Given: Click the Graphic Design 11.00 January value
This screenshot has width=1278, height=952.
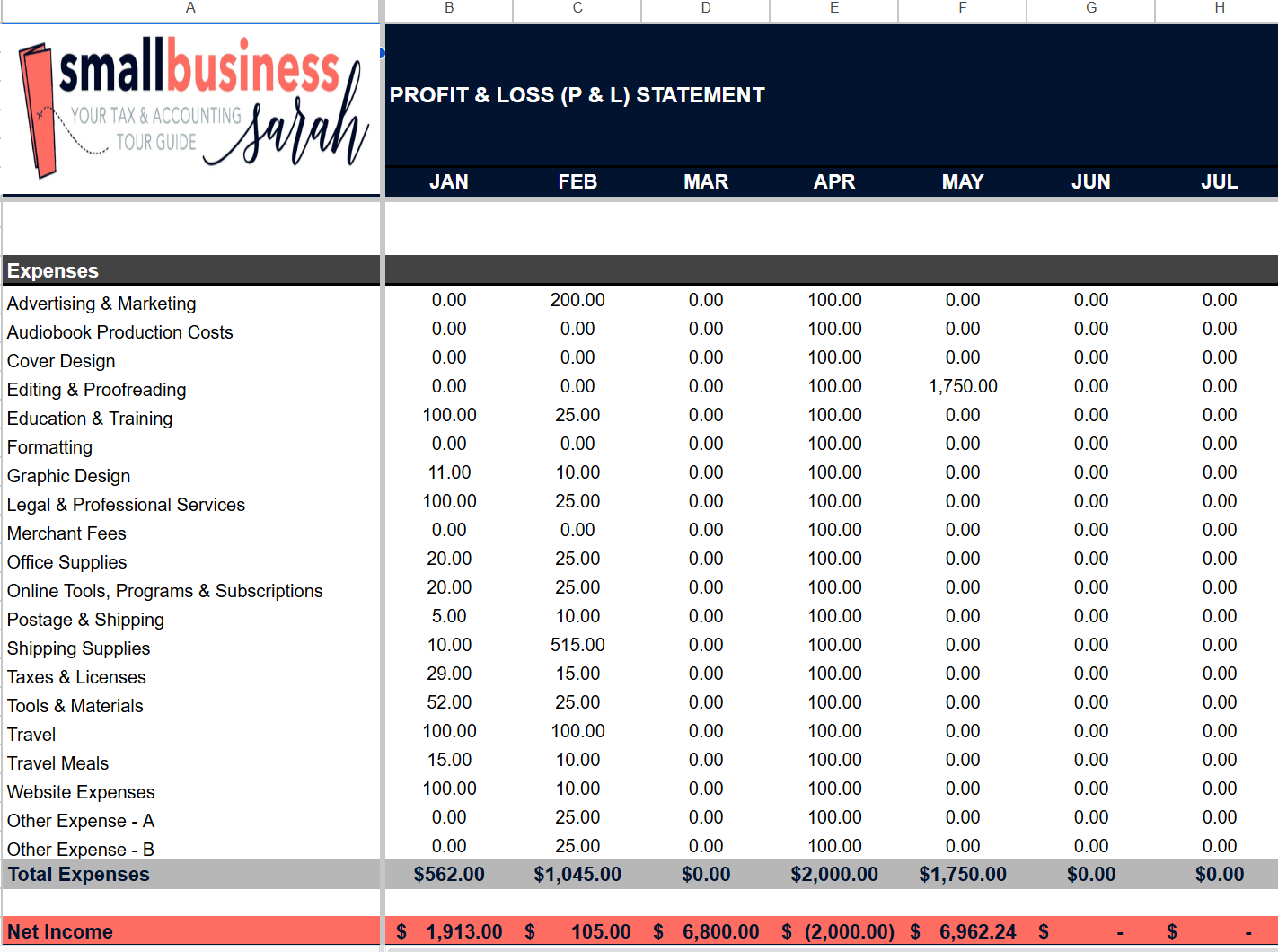Looking at the screenshot, I should tap(448, 472).
